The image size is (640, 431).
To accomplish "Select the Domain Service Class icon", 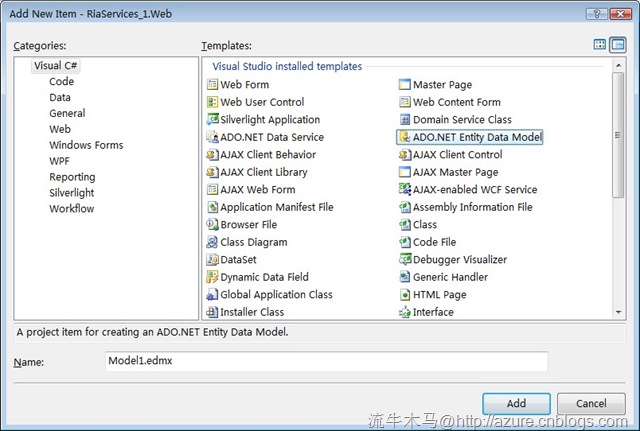I will (405, 120).
